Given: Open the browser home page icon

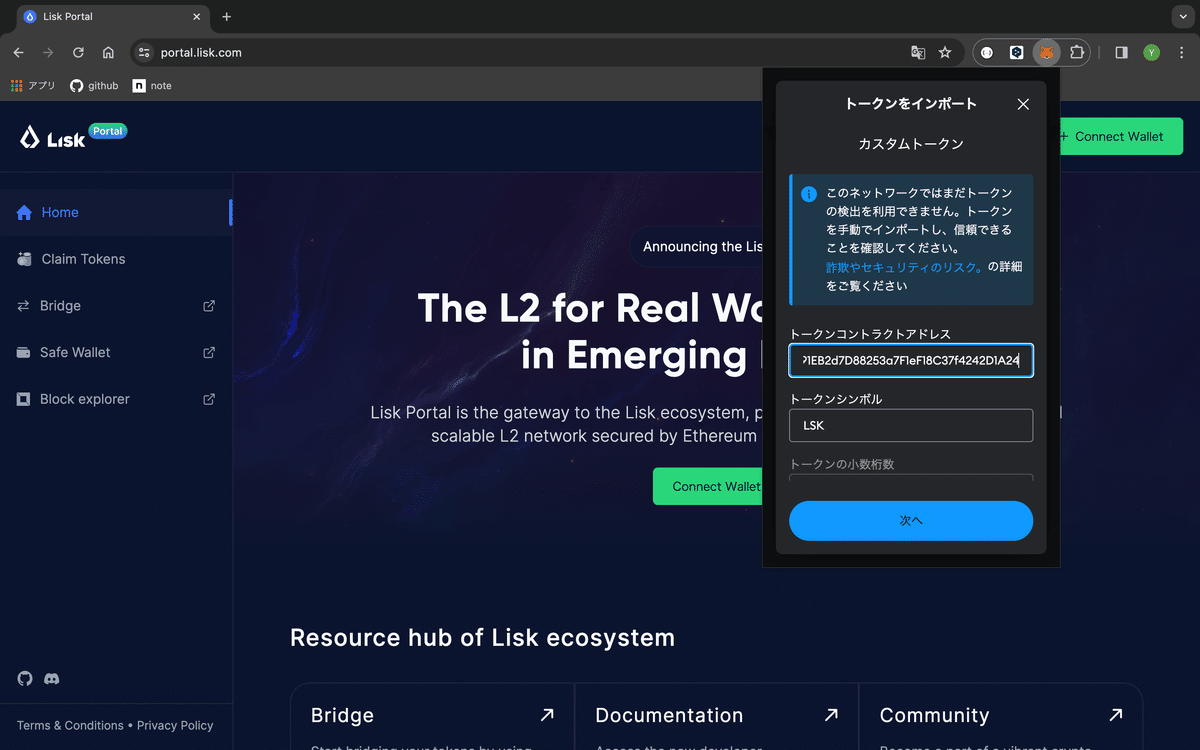Looking at the screenshot, I should coord(108,53).
